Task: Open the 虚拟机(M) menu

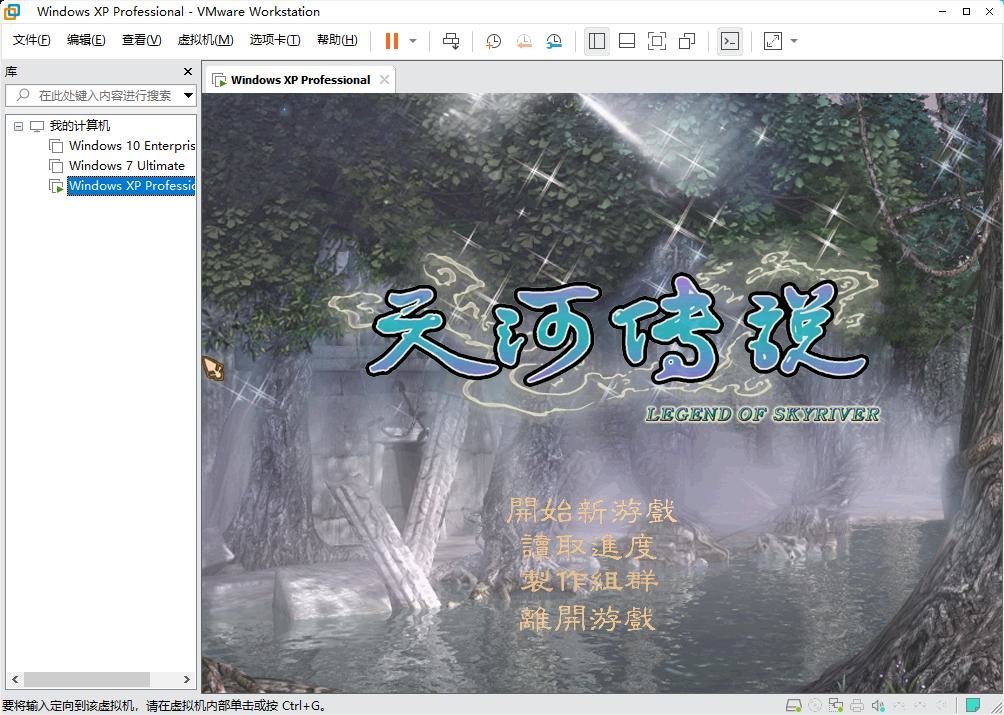Action: pyautogui.click(x=205, y=40)
